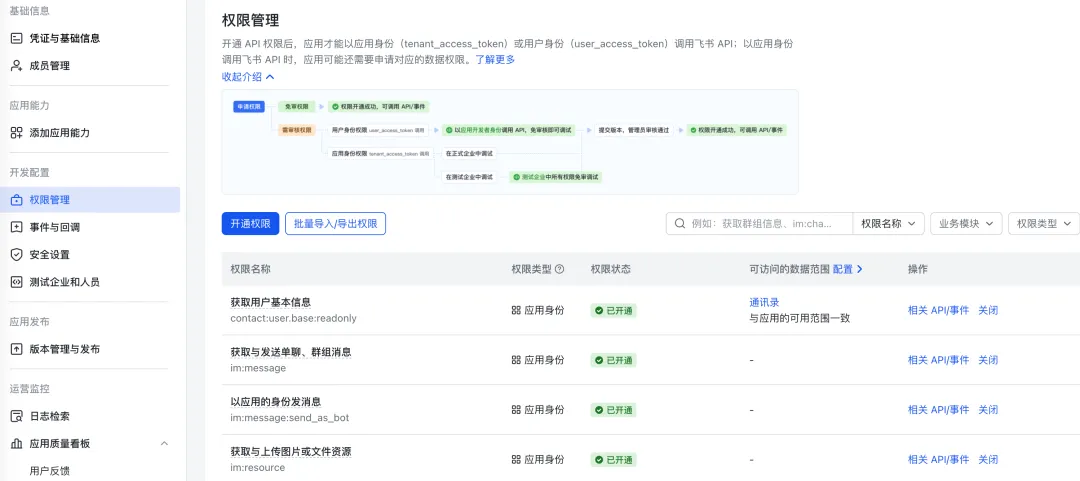Click the 添加应用能力 grid icon

17,133
